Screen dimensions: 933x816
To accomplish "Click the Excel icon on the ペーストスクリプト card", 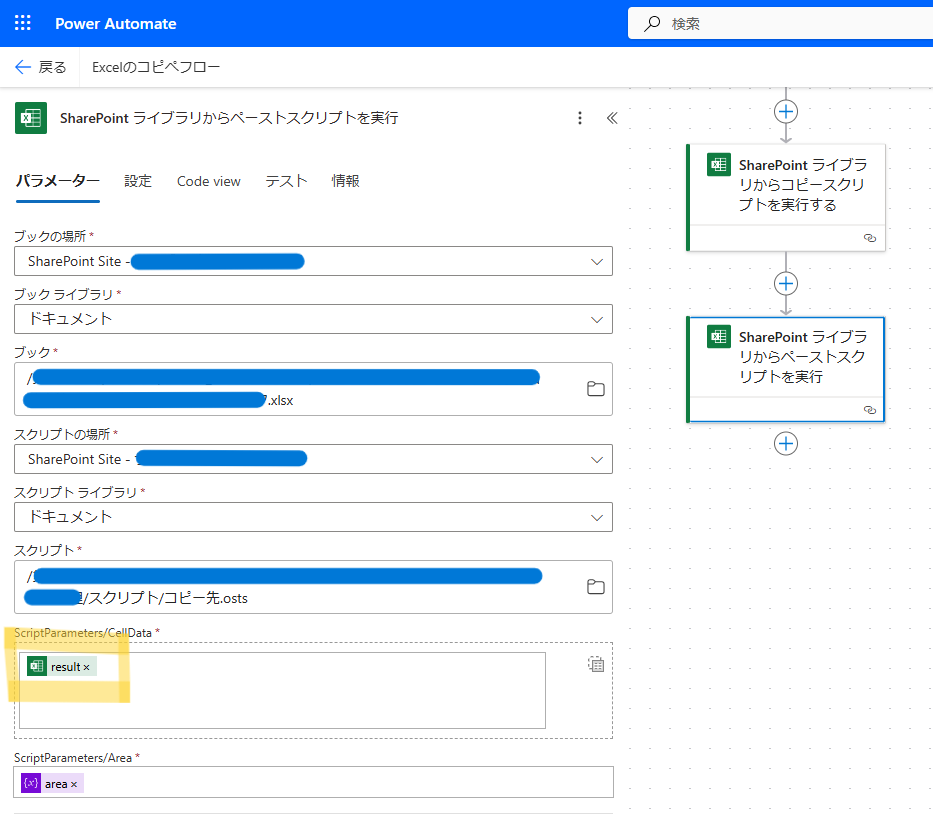I will (x=719, y=337).
